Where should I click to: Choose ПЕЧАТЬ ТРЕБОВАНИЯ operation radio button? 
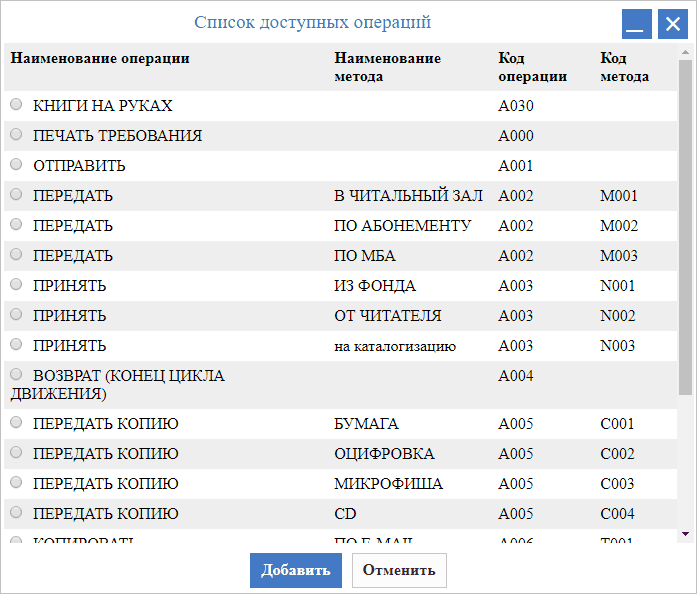pyautogui.click(x=16, y=135)
